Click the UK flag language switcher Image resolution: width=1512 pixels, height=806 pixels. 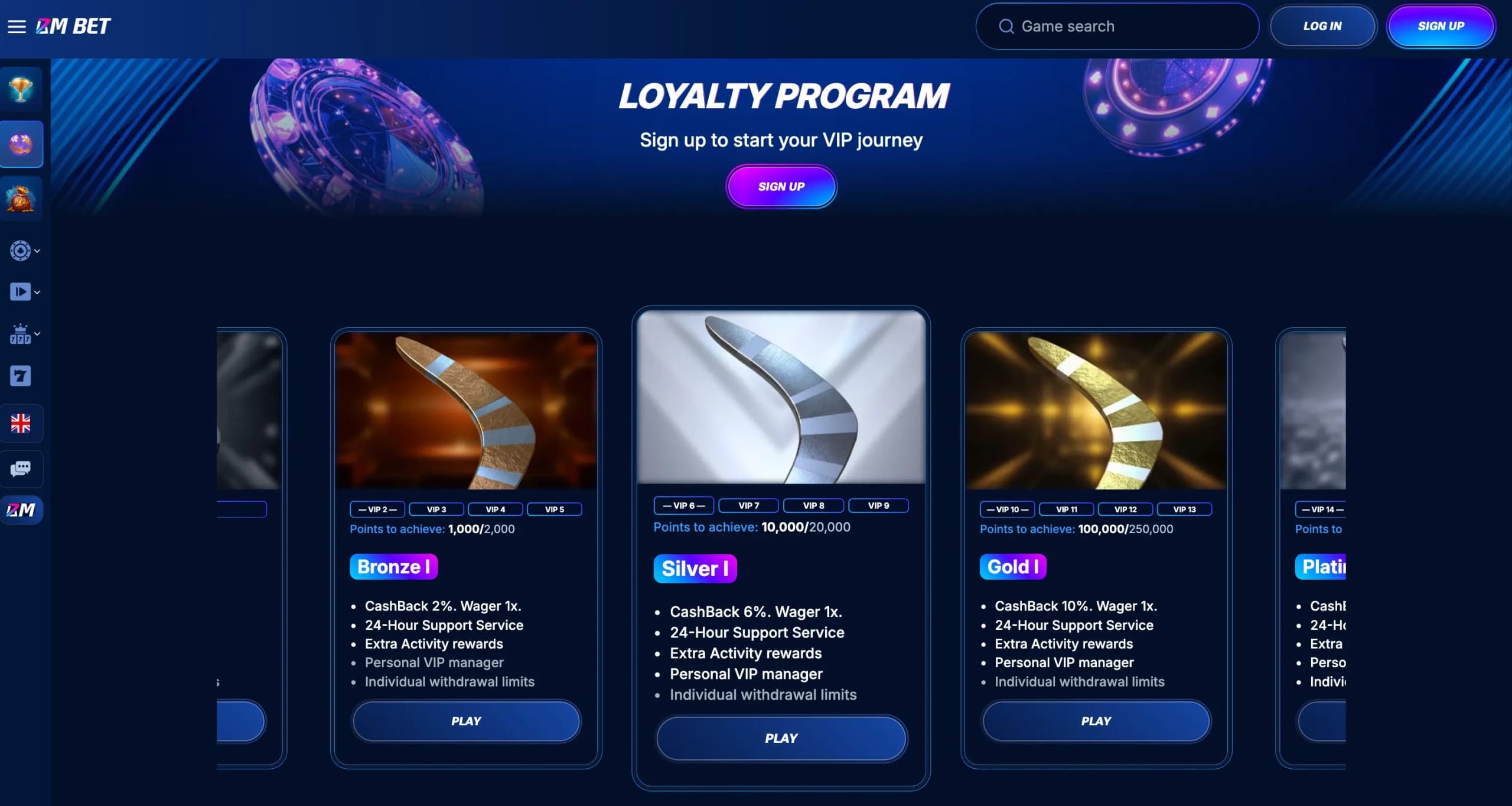(22, 423)
